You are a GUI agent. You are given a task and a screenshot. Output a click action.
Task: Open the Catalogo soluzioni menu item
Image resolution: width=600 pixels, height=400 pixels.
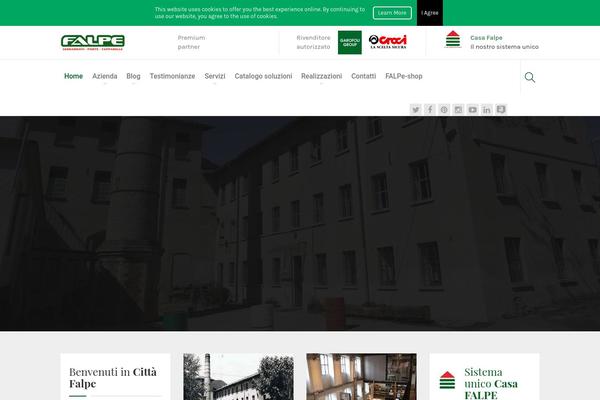pyautogui.click(x=263, y=76)
